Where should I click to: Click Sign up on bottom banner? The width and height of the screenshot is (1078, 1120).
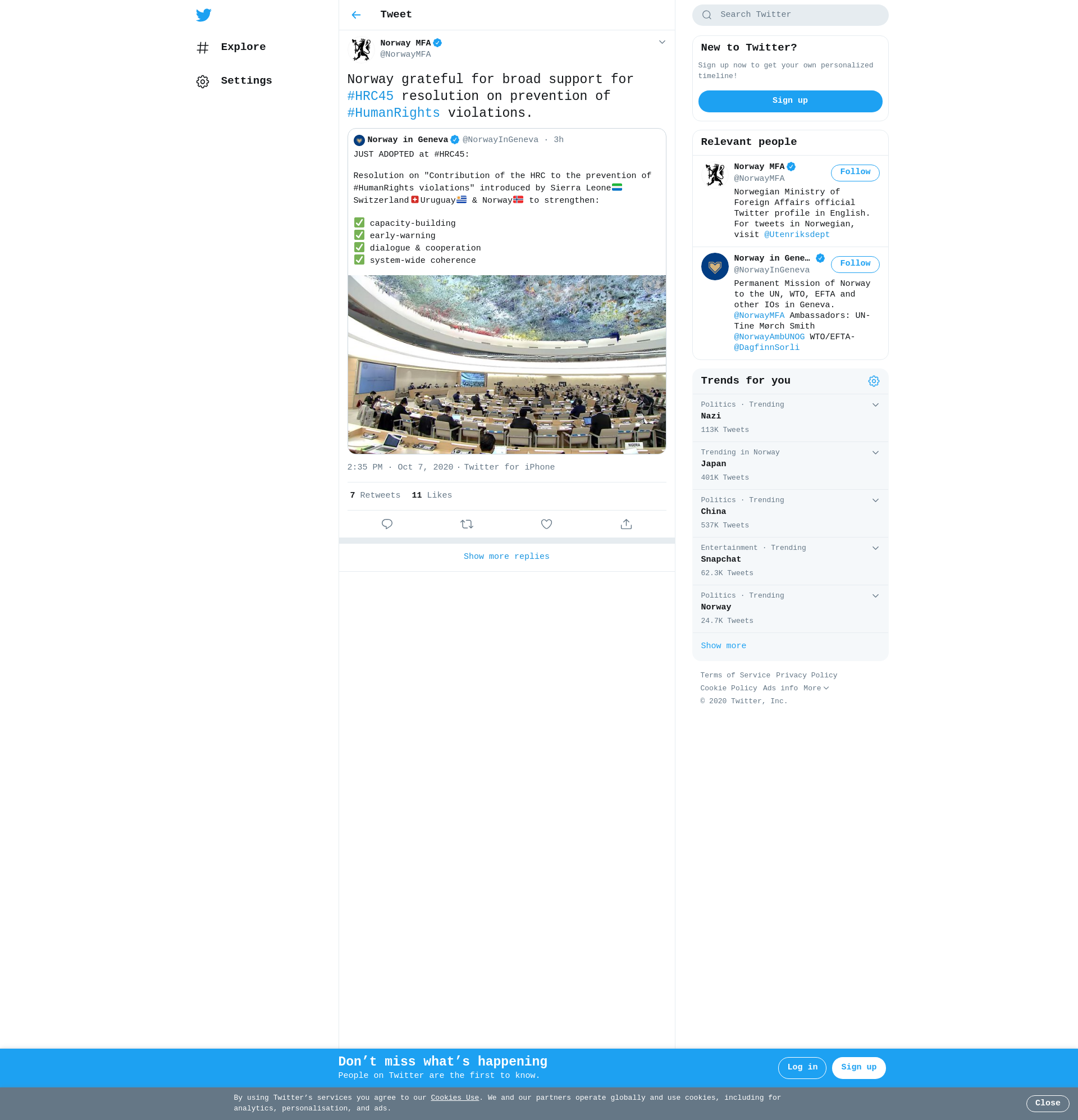click(x=858, y=1068)
